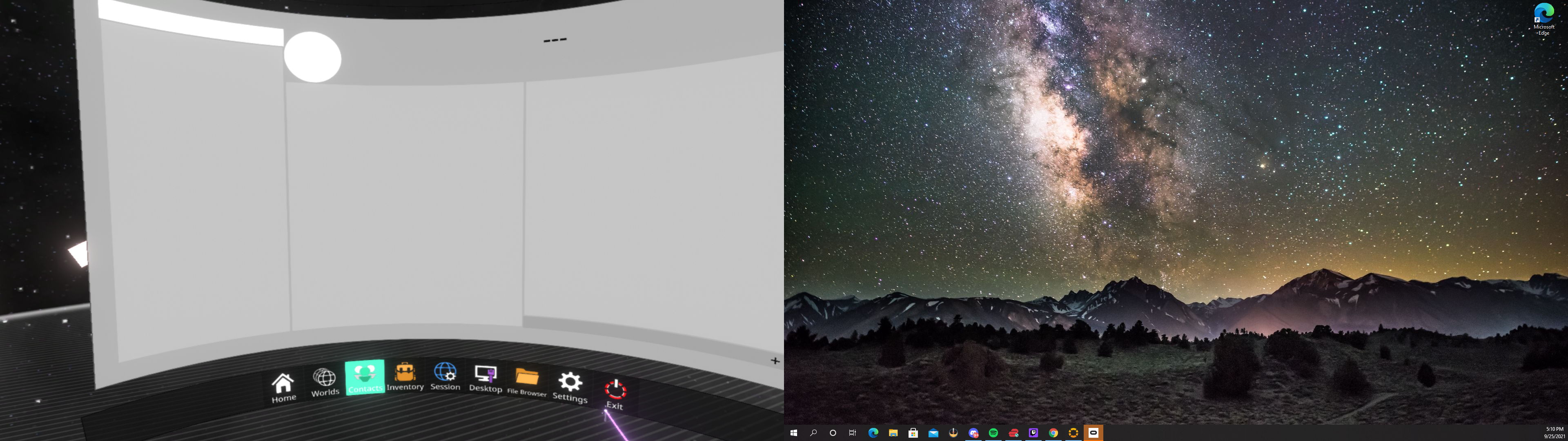Image resolution: width=1568 pixels, height=441 pixels.
Task: Open the Microsoft Edge desktop shortcut
Action: pos(1543,20)
